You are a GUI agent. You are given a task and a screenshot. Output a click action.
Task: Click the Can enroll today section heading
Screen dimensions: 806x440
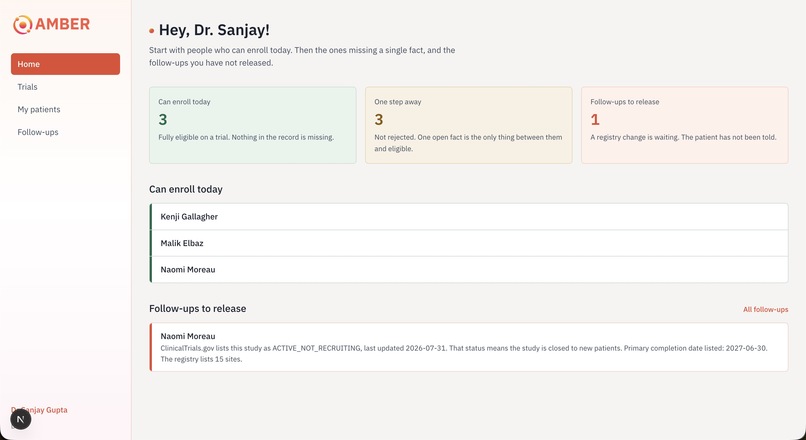tap(186, 189)
